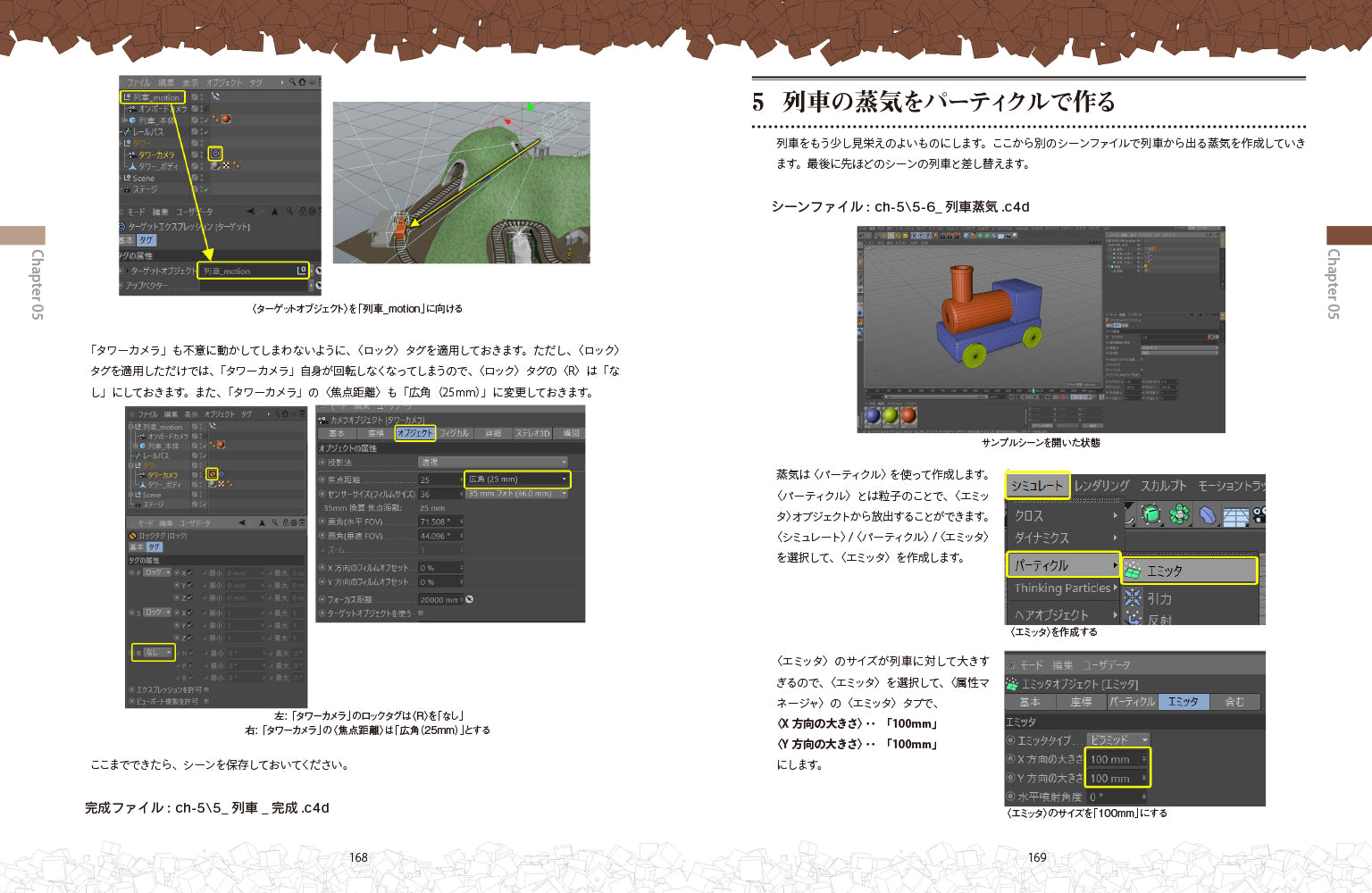
Task: Open the P ロック dropdown
Action: point(157,572)
